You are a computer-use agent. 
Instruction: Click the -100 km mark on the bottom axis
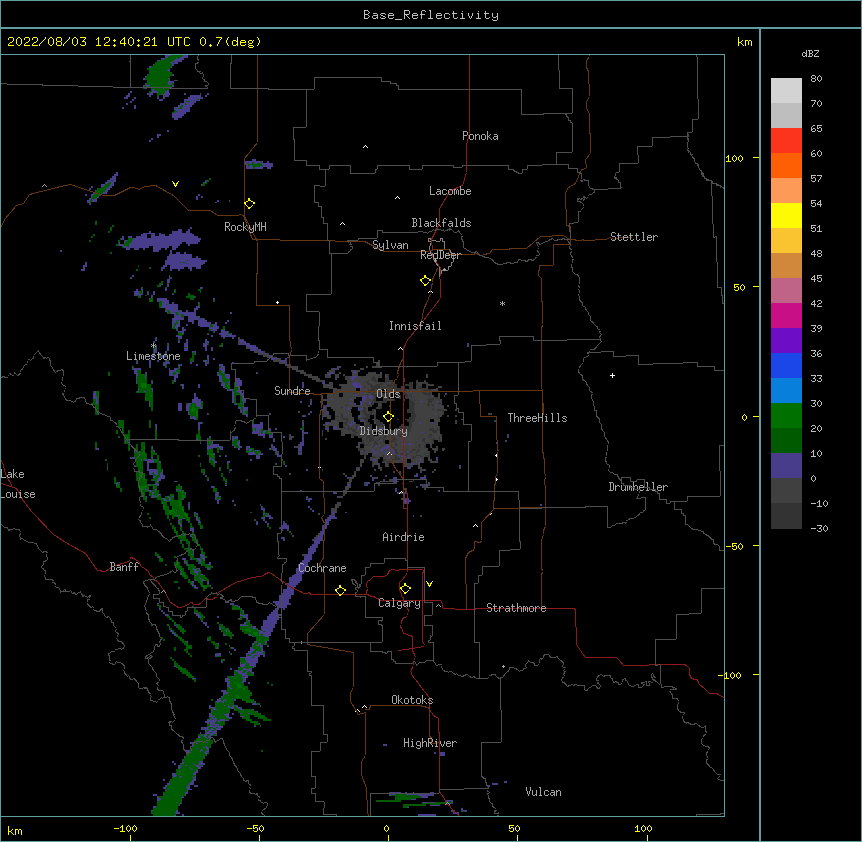tap(125, 829)
